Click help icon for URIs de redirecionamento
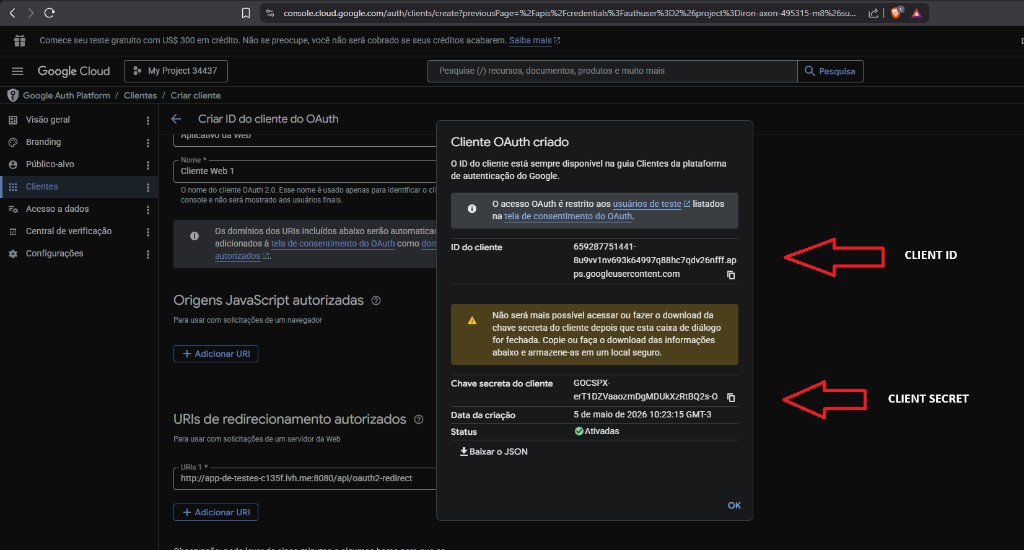This screenshot has width=1024, height=550. pyautogui.click(x=419, y=419)
